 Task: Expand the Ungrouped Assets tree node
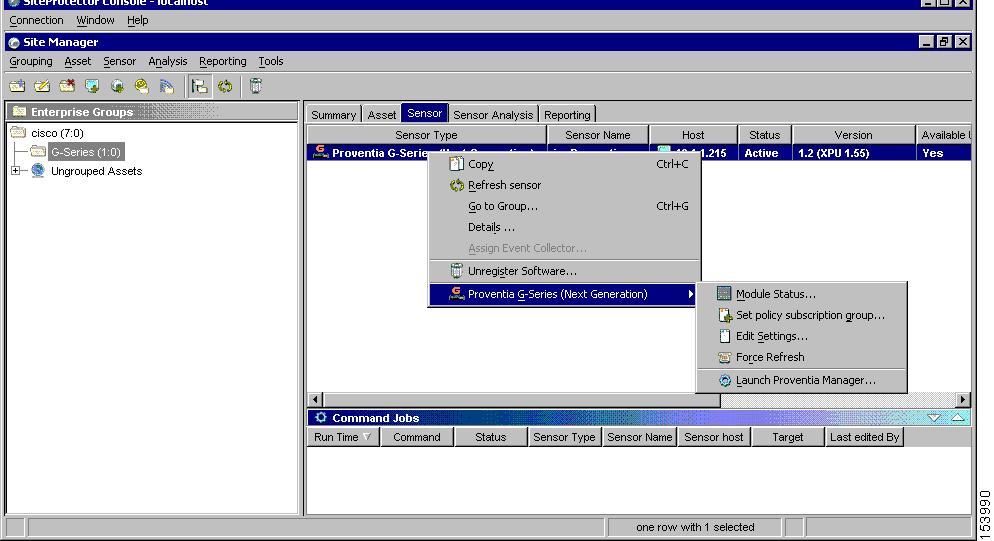[x=16, y=171]
